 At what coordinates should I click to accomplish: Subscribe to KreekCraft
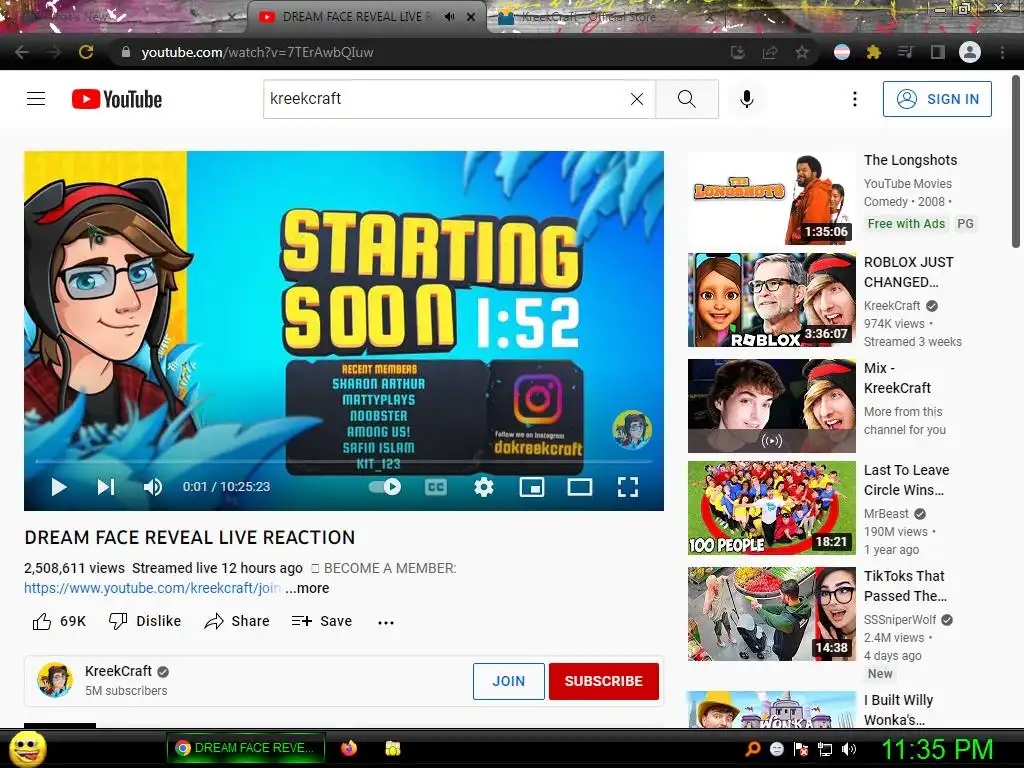click(x=603, y=681)
